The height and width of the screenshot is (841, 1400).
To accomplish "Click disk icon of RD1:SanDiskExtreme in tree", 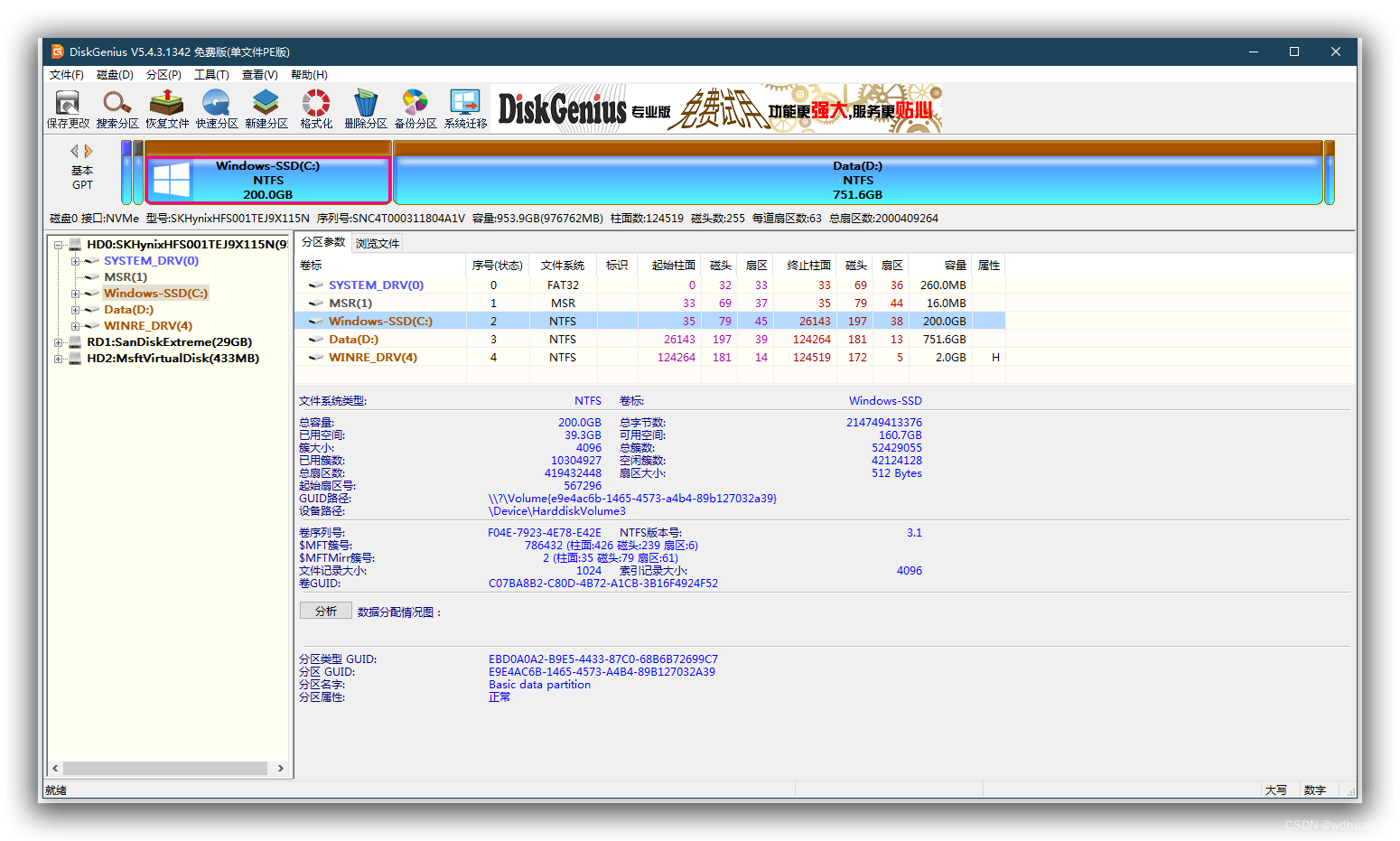I will point(75,341).
